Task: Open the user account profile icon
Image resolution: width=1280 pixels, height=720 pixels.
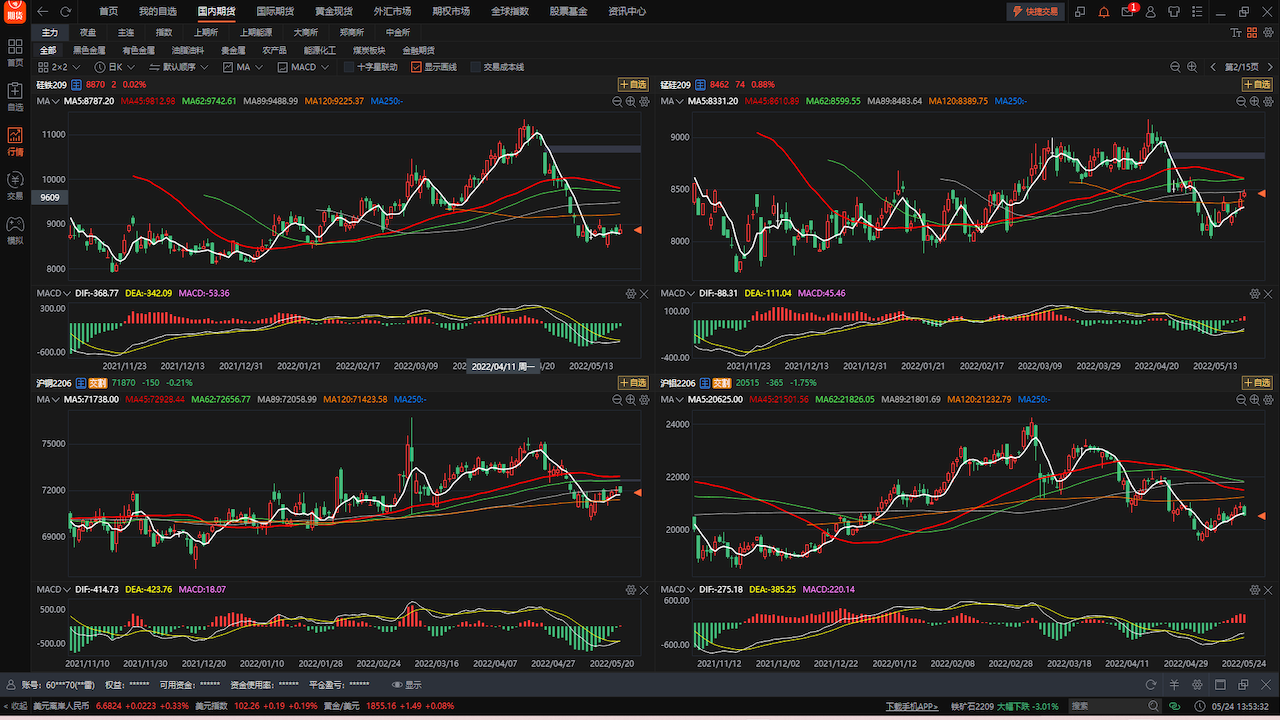Action: click(1152, 11)
